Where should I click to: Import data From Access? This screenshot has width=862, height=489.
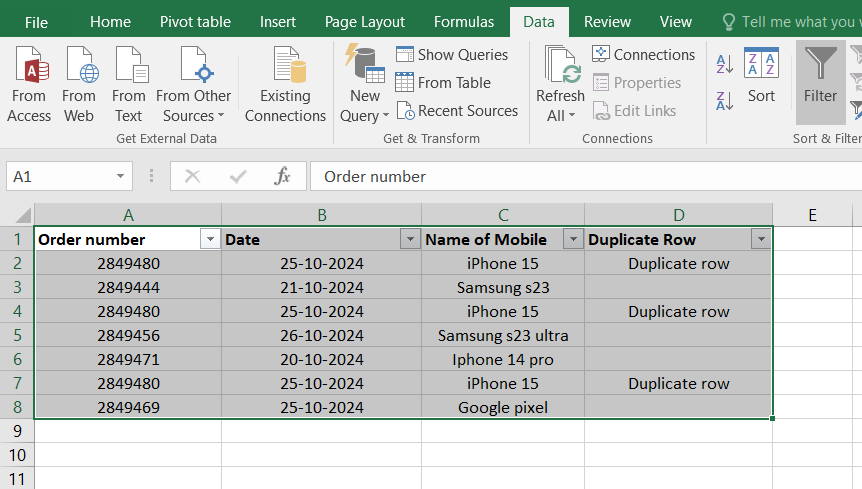click(29, 85)
